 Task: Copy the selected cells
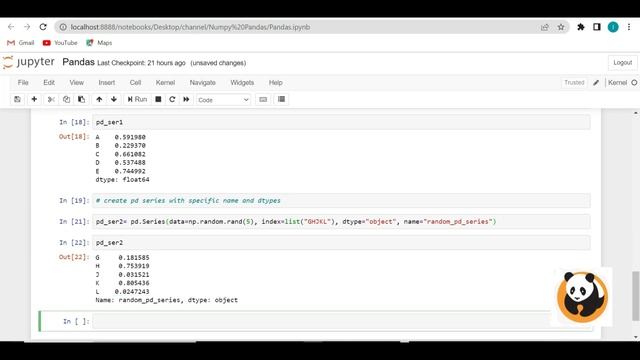tap(66, 99)
